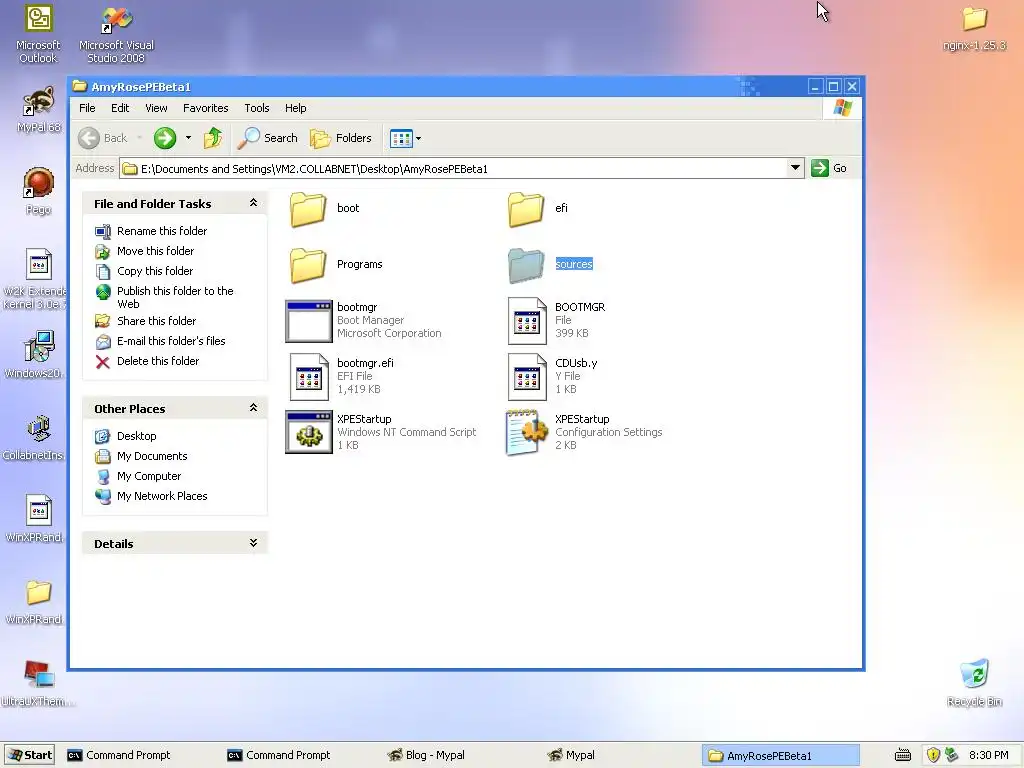1024x768 pixels.
Task: Click Delete this folder
Action: click(158, 360)
